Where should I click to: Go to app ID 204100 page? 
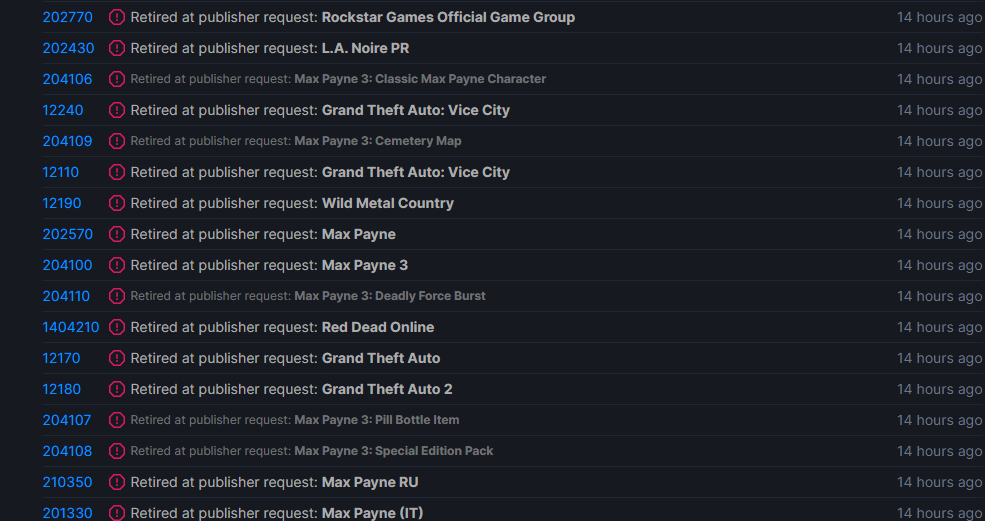pos(67,265)
